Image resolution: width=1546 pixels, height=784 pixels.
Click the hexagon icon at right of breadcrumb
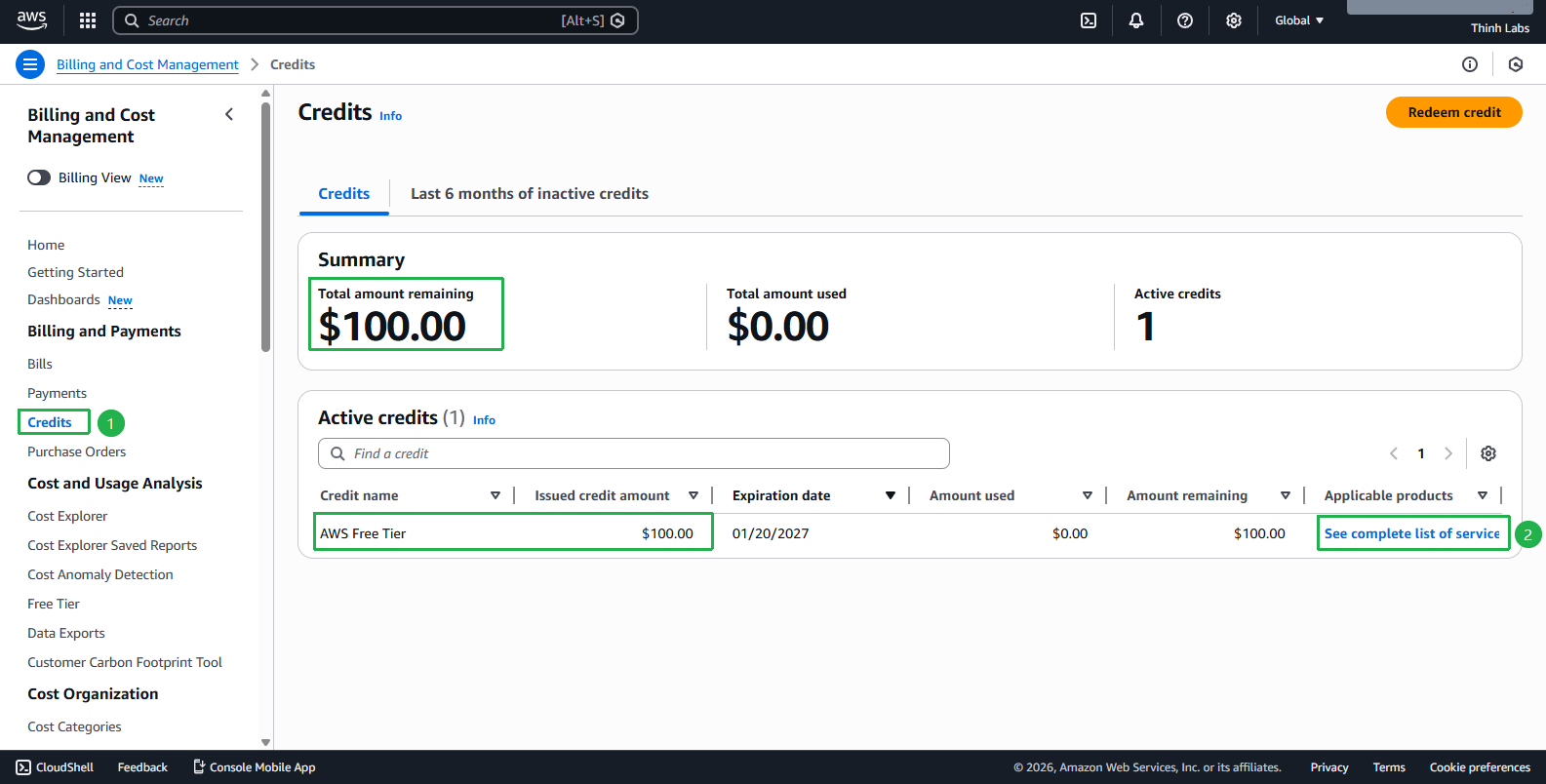coord(1516,64)
